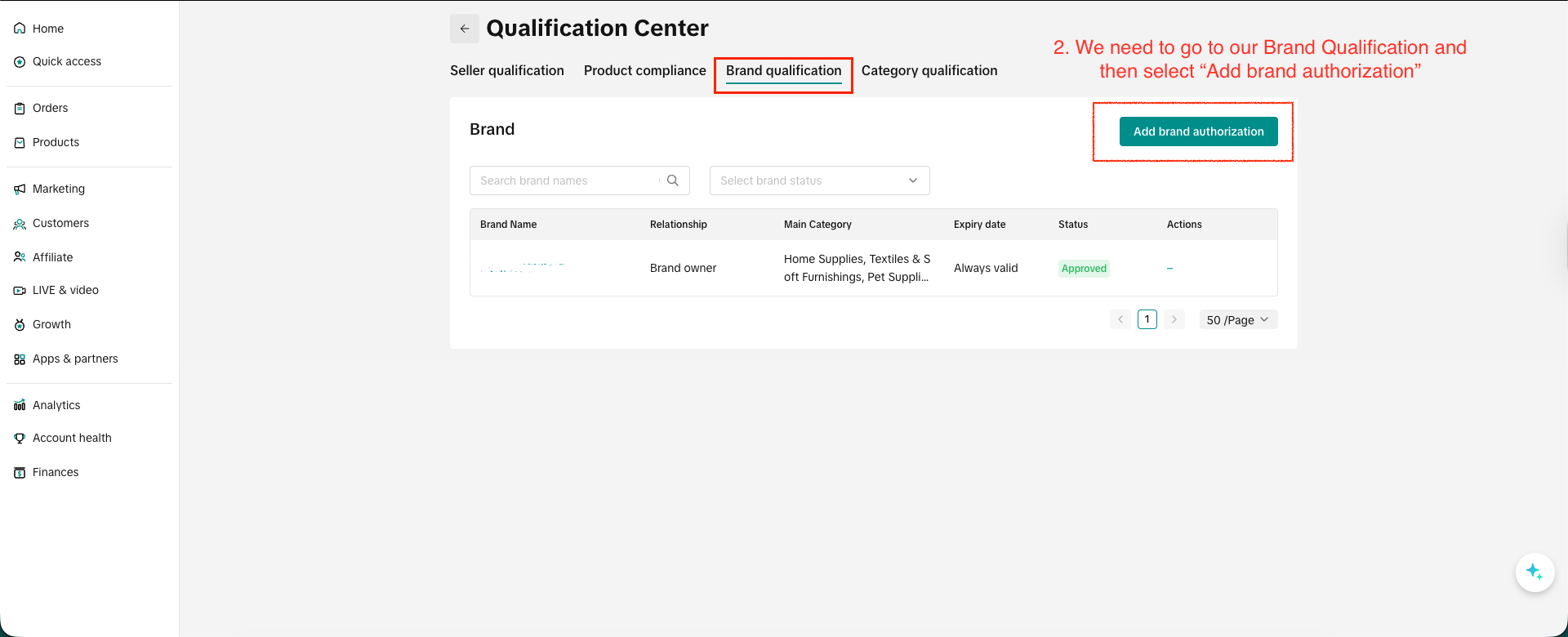Image resolution: width=1568 pixels, height=637 pixels.
Task: Click the Actions column header
Action: (x=1184, y=225)
